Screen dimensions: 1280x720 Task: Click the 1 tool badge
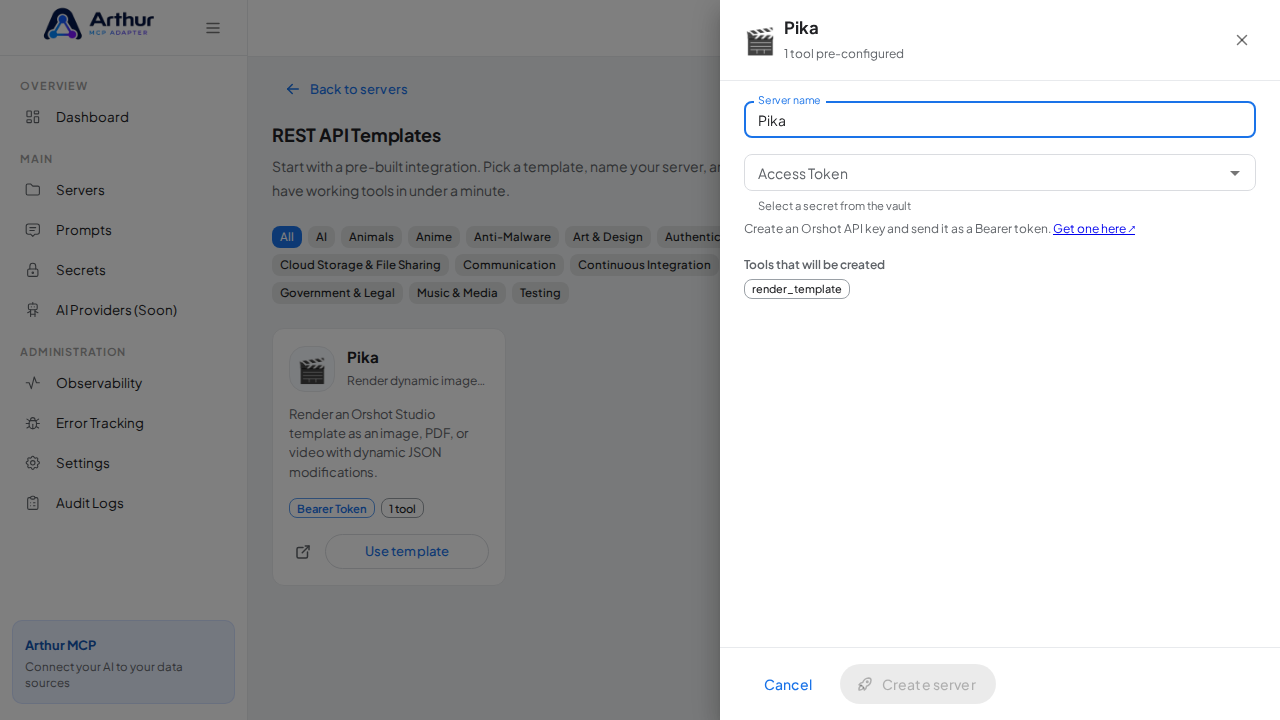point(402,508)
